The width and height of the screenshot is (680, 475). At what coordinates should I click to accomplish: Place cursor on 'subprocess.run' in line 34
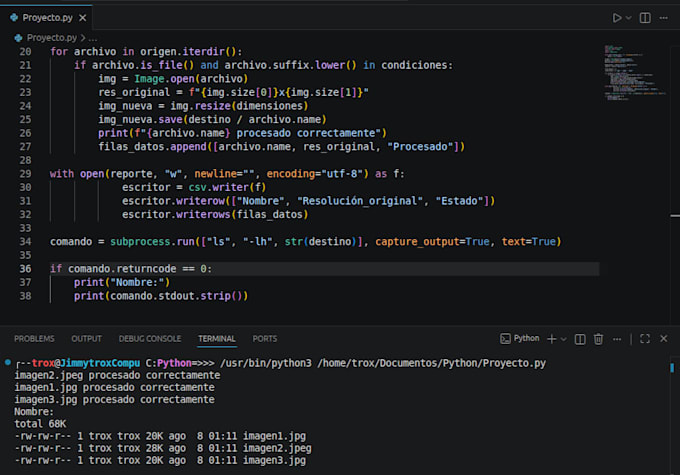152,242
